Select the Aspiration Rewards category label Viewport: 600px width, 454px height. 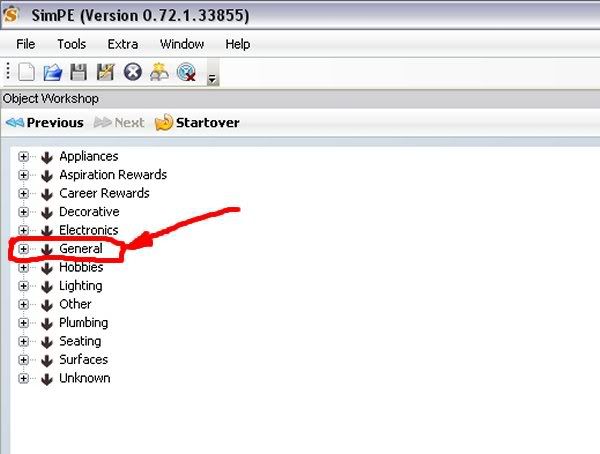113,175
